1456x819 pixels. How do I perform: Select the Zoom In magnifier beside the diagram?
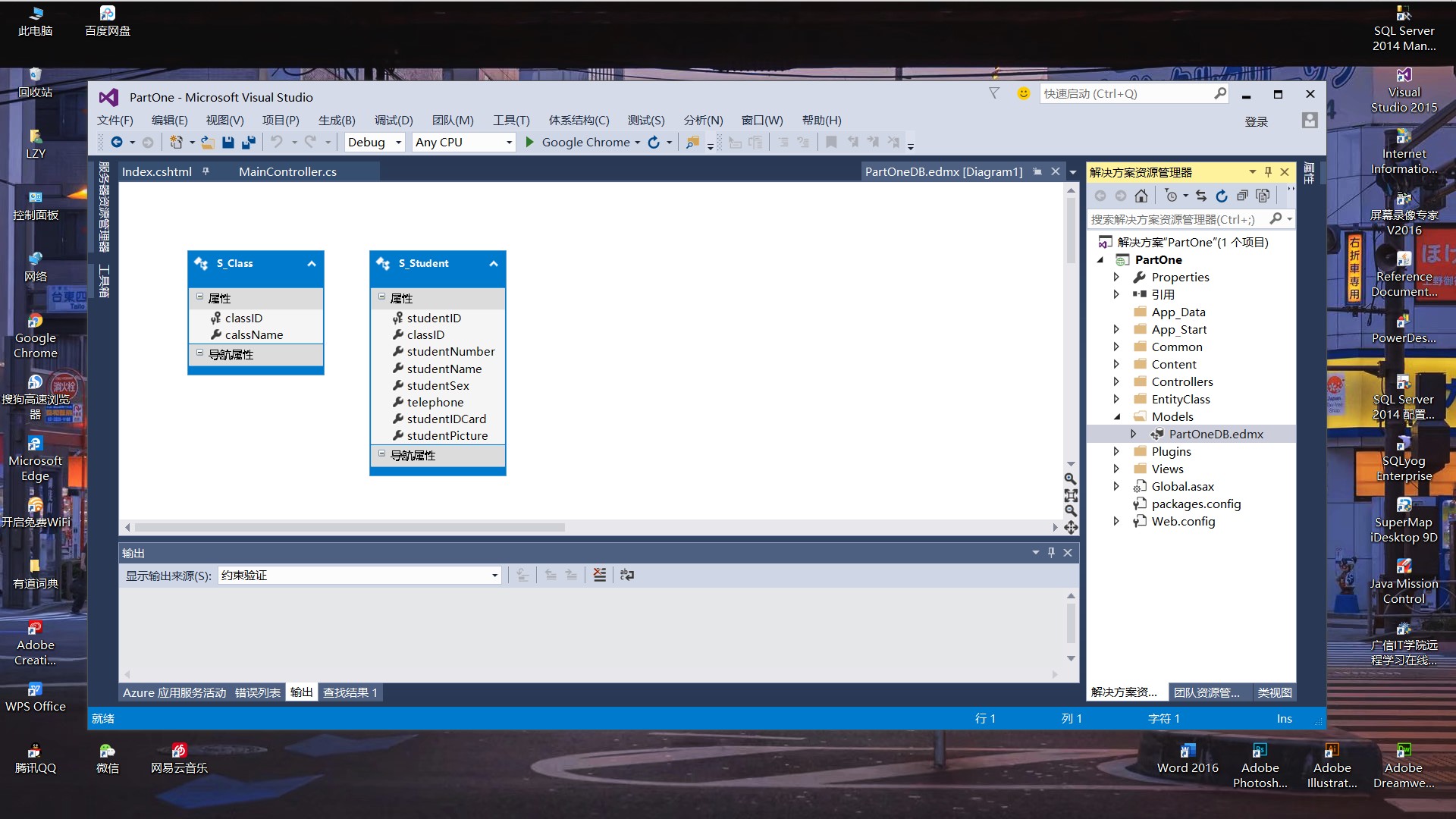[1070, 479]
